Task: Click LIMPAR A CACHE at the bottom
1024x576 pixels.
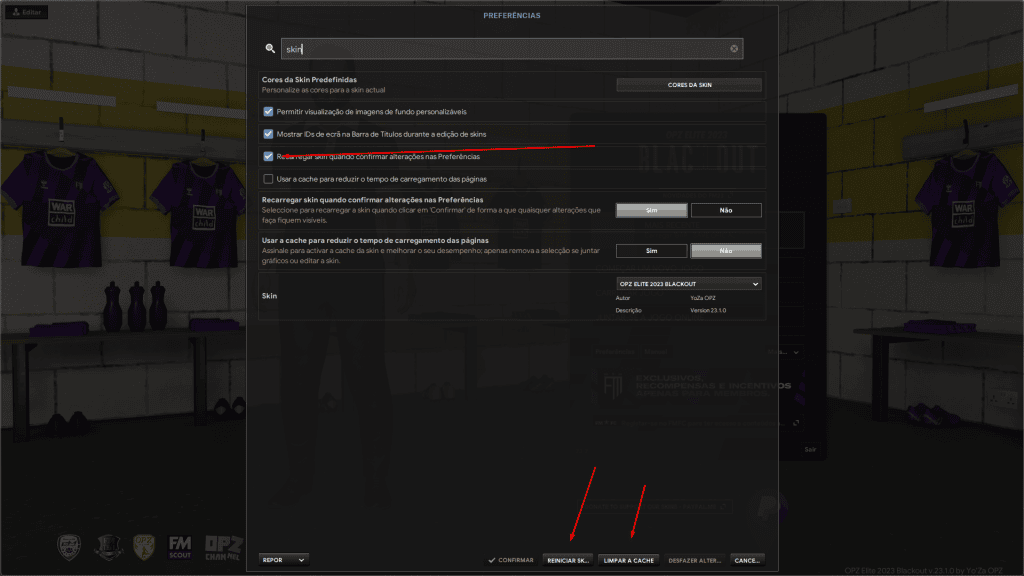Action: 629,560
